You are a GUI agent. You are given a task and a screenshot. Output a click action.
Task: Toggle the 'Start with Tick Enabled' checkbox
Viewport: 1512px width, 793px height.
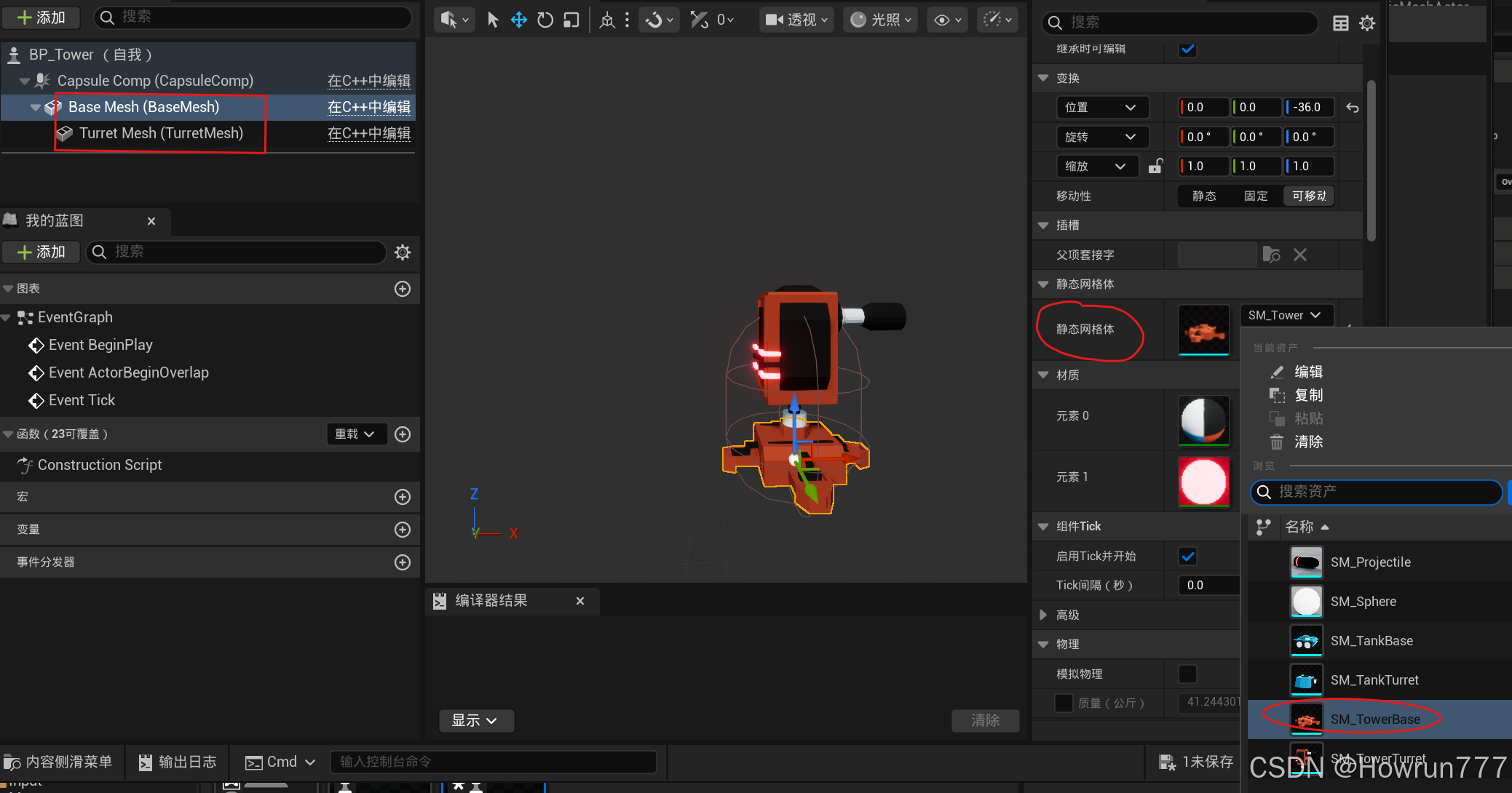click(x=1187, y=557)
